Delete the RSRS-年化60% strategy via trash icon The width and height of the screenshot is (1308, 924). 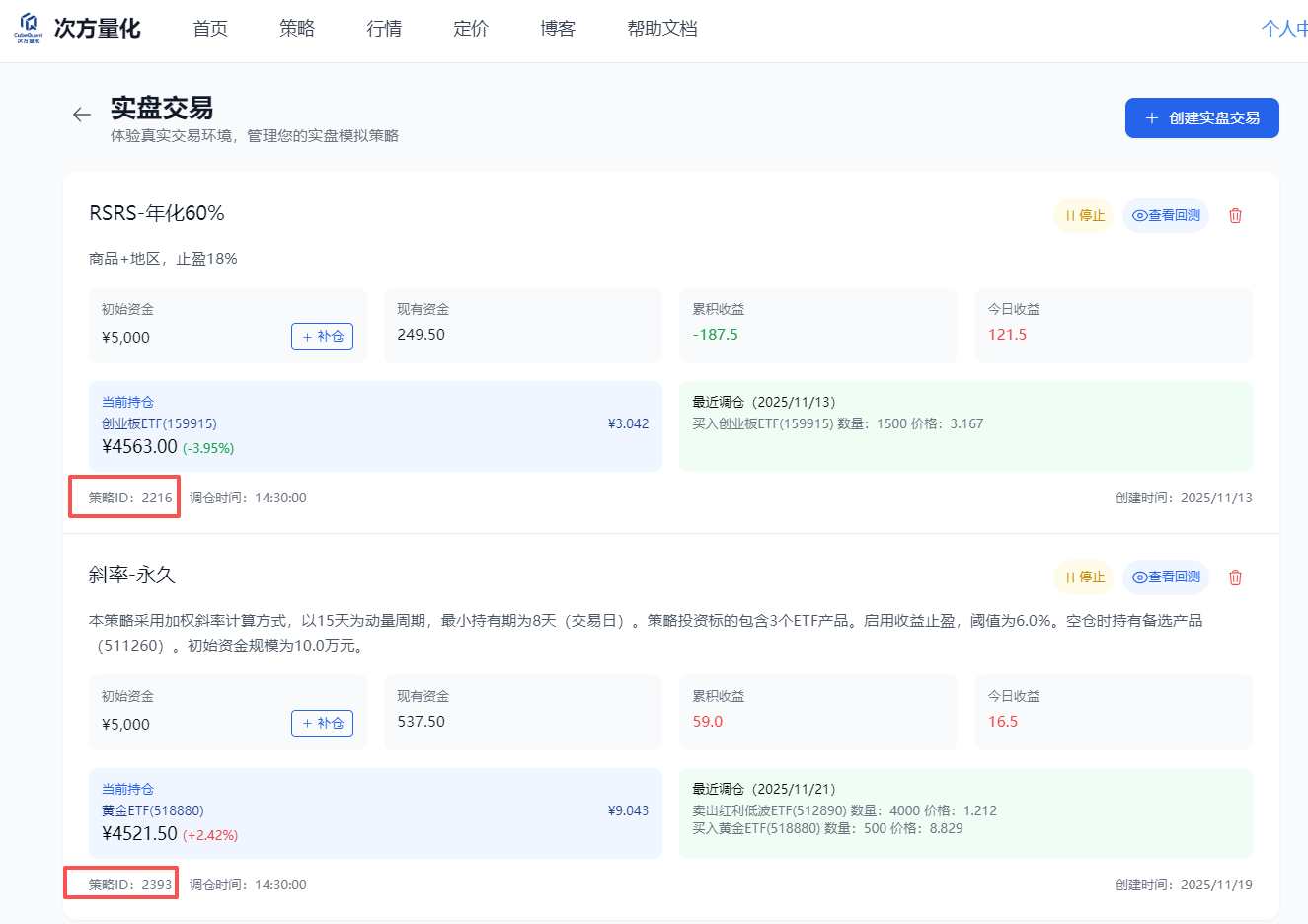1234,215
